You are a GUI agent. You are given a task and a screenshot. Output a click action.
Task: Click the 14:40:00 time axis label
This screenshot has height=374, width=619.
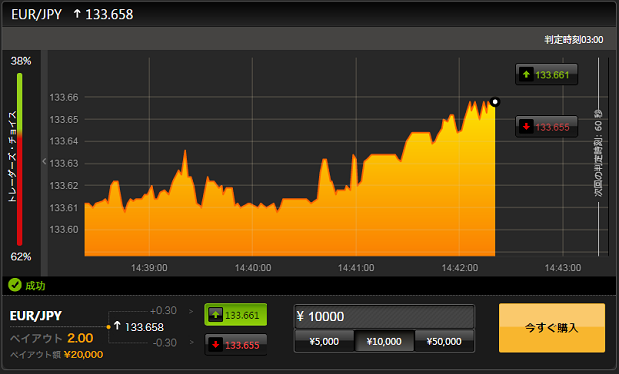tap(253, 268)
